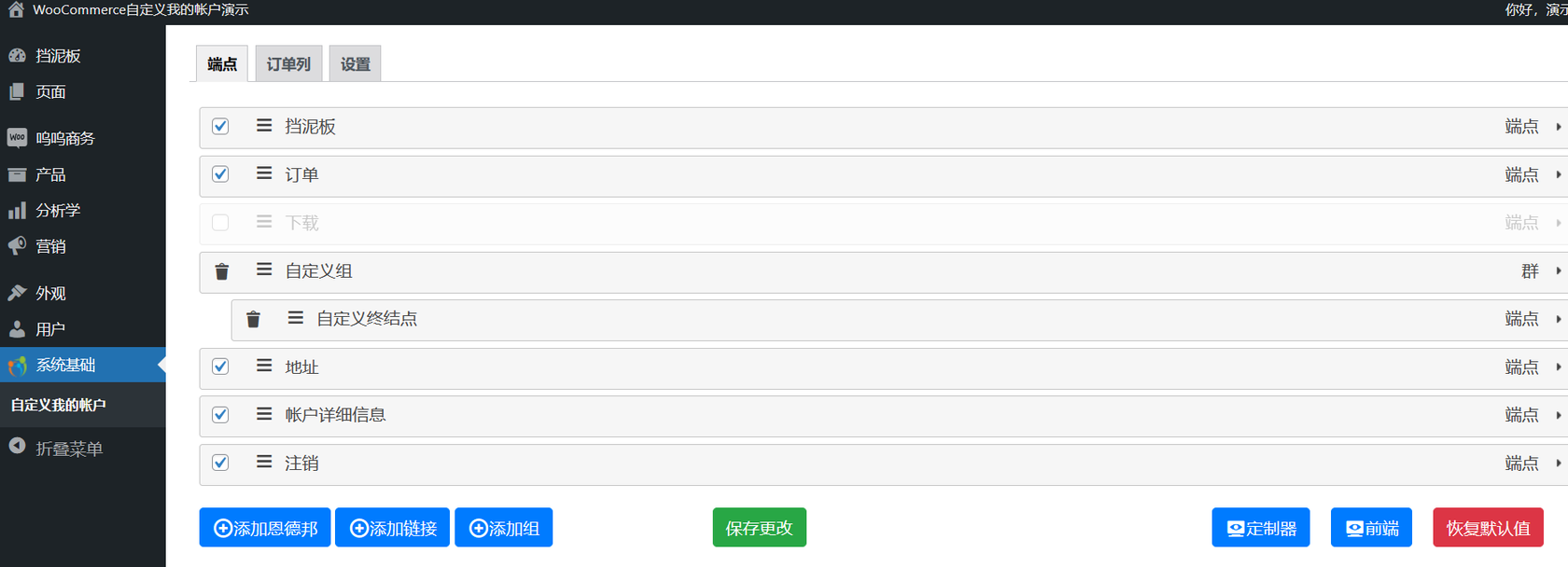Click the 系统基础 sidebar icon
The image size is (1568, 567).
(x=17, y=366)
